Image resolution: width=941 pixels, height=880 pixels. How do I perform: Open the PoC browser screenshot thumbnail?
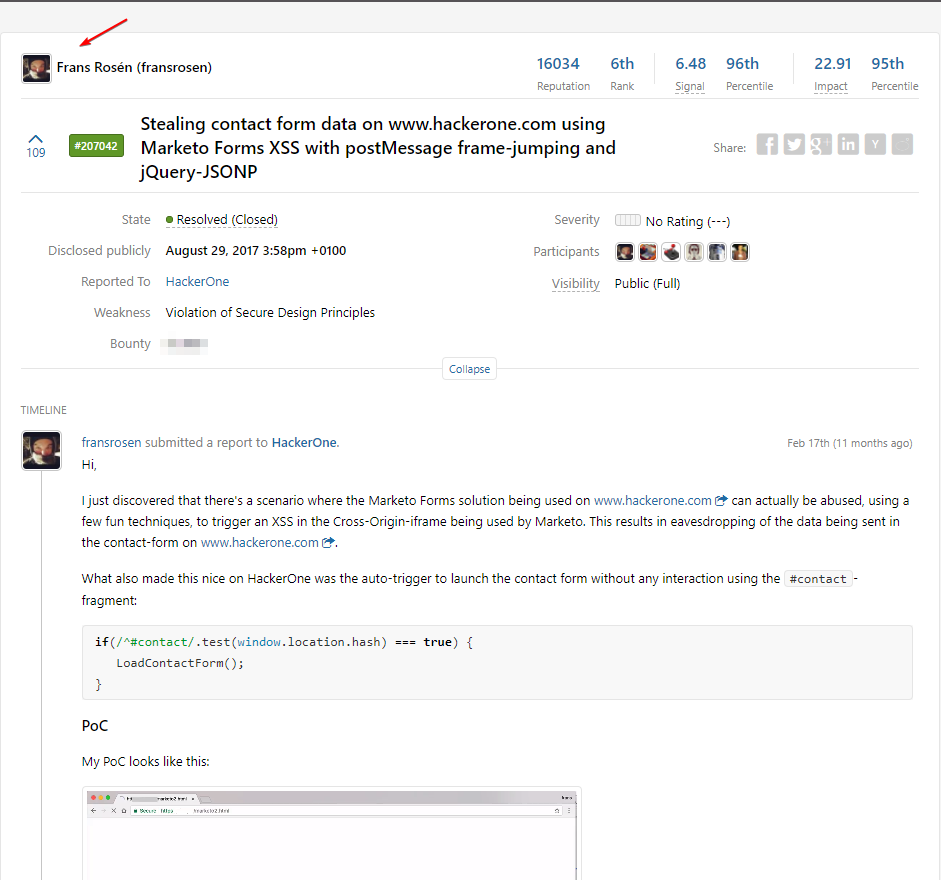pyautogui.click(x=331, y=833)
